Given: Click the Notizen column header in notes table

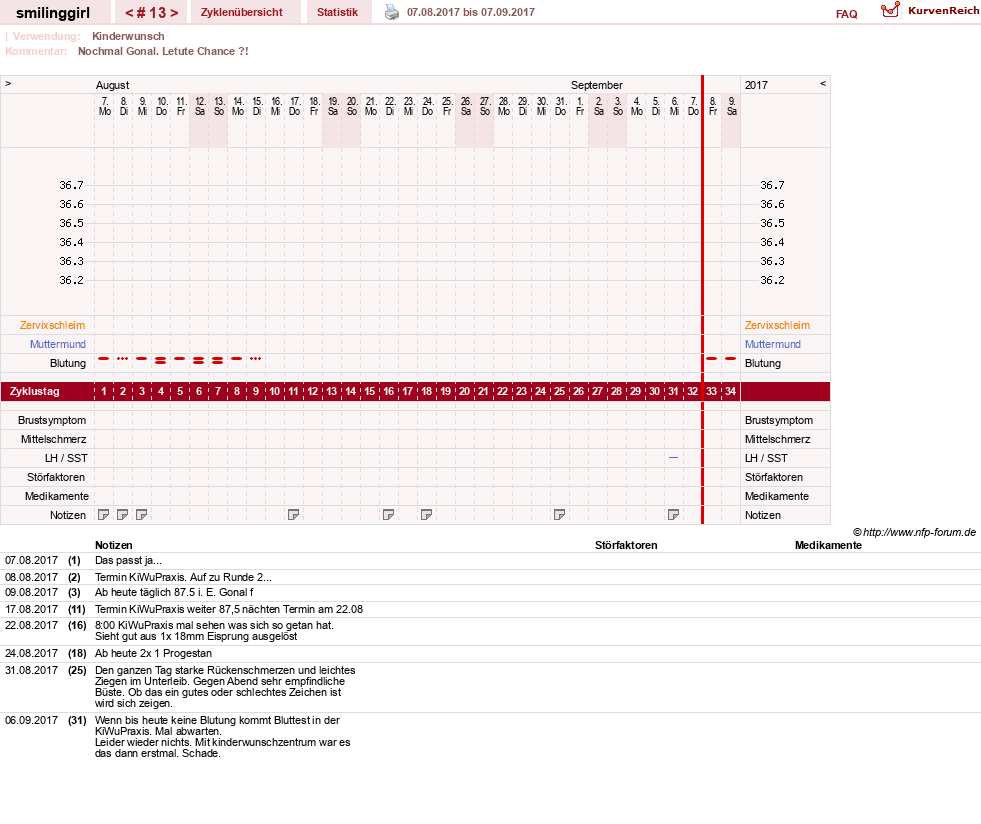Looking at the screenshot, I should pos(114,545).
